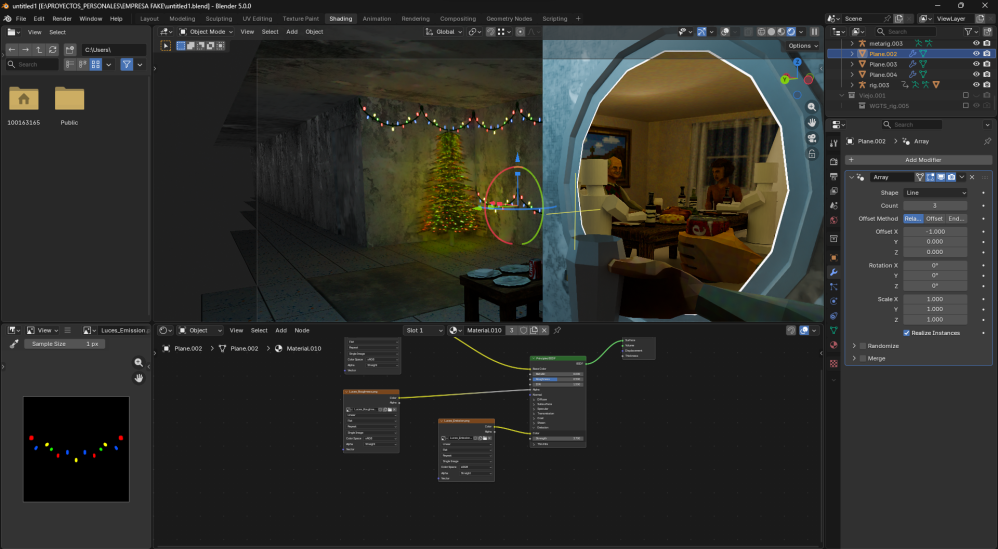Click the camera view icon in viewport

click(812, 138)
